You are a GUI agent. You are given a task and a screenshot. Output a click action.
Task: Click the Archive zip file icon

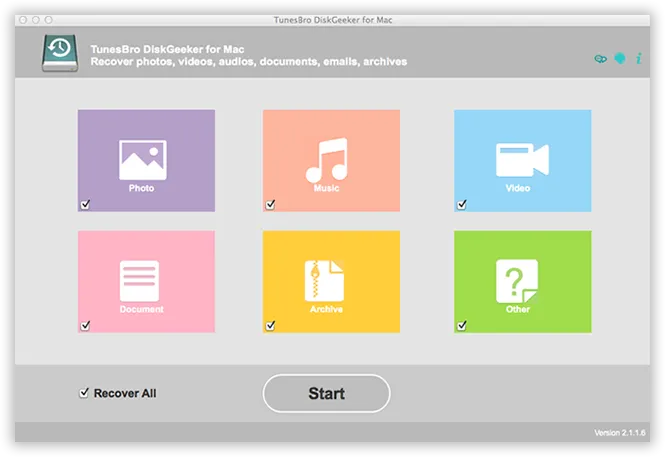pos(326,280)
